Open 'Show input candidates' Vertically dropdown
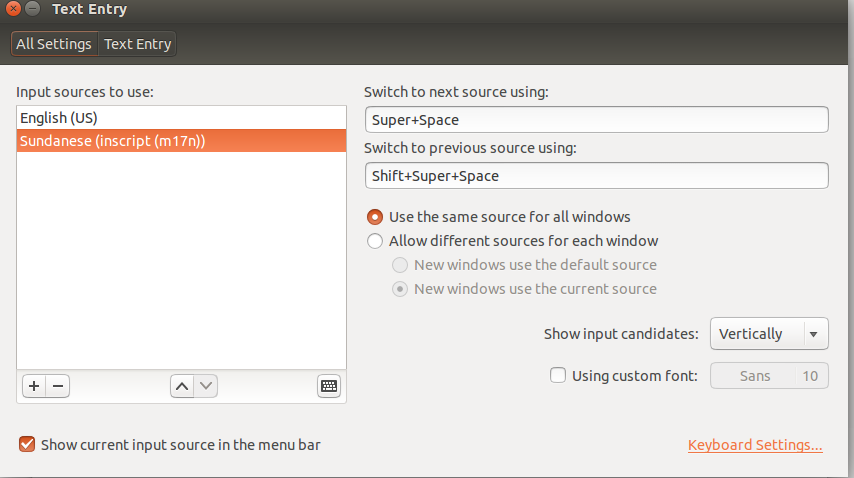The width and height of the screenshot is (854, 478). (768, 334)
